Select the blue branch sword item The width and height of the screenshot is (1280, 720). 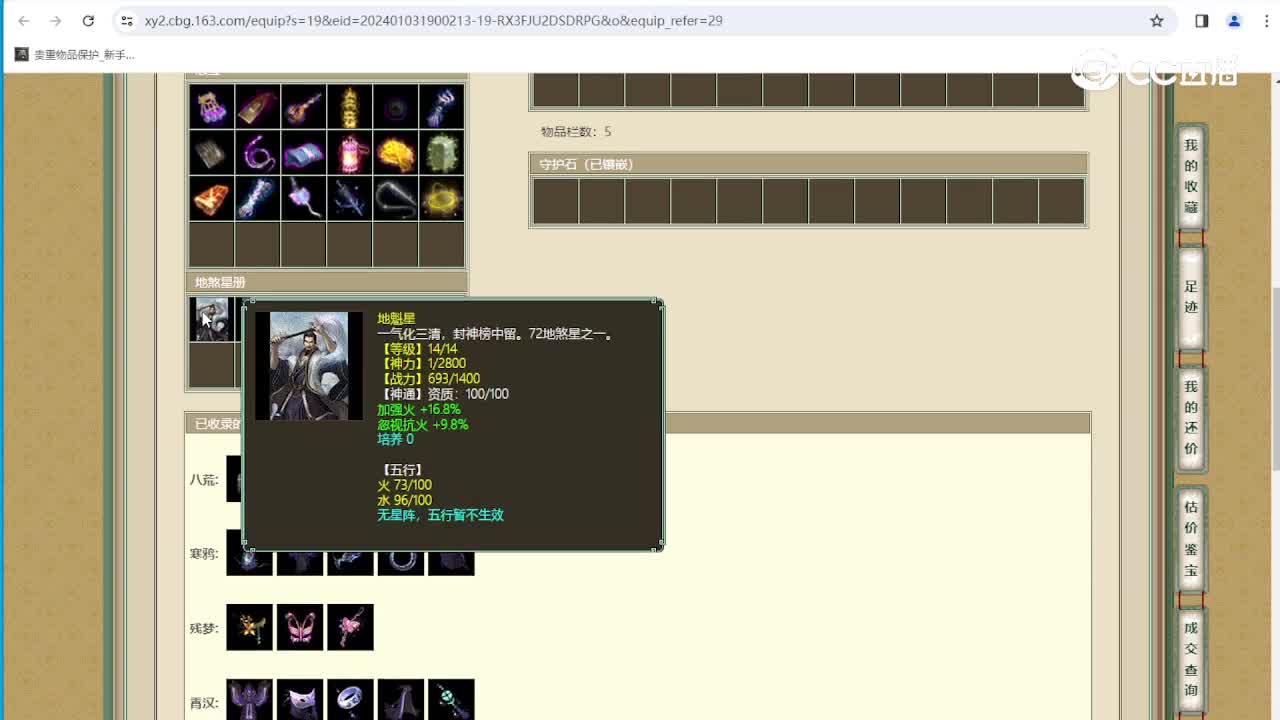coord(349,198)
